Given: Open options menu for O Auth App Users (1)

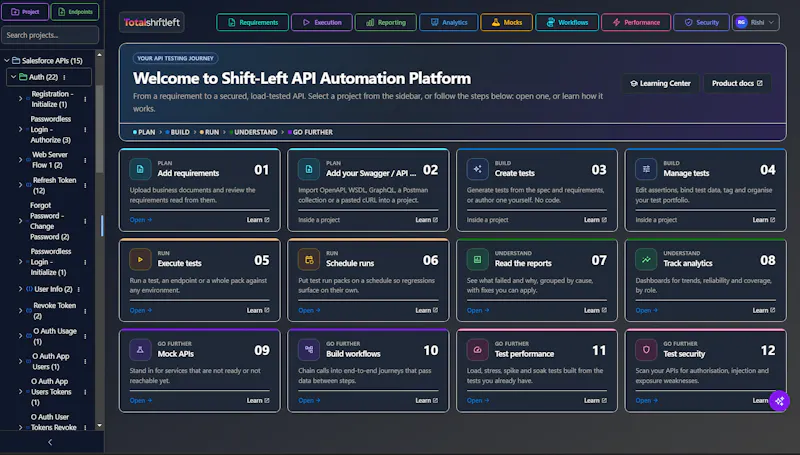Looking at the screenshot, I should click(85, 362).
